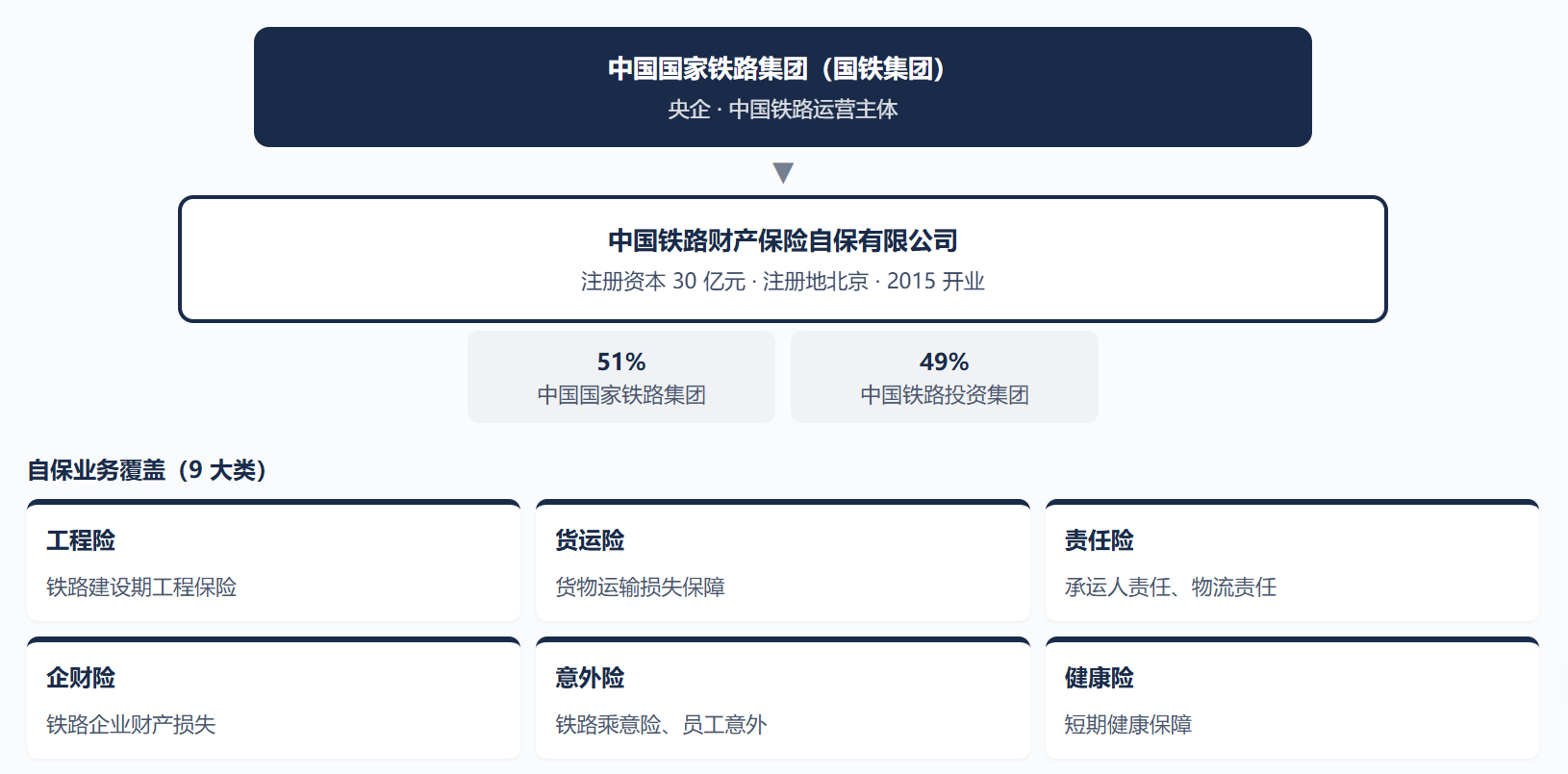This screenshot has width=1568, height=774.
Task: Open the "货运险" card title
Action: click(590, 540)
